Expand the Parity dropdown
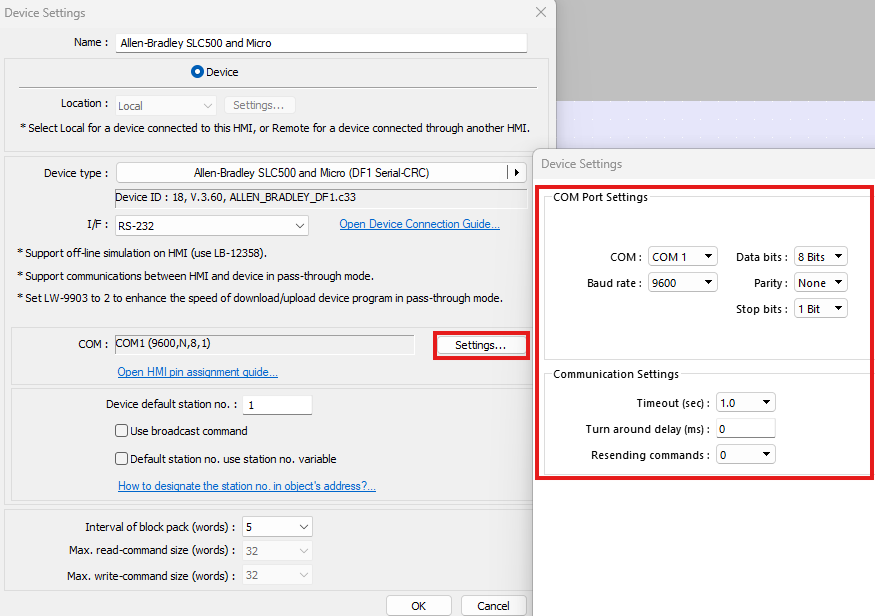This screenshot has height=616, width=875. pyautogui.click(x=821, y=283)
